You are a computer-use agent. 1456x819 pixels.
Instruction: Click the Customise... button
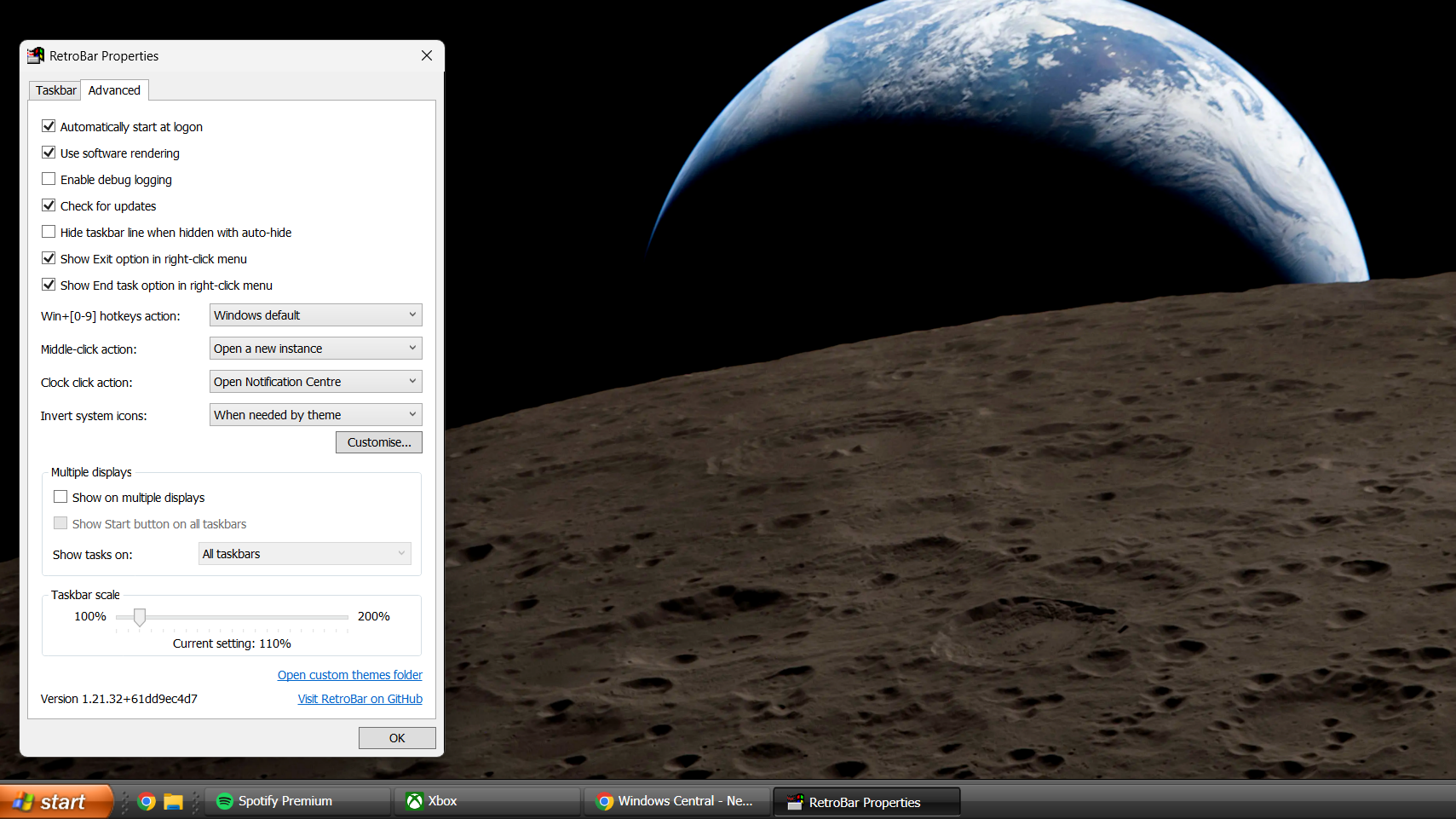pyautogui.click(x=378, y=442)
